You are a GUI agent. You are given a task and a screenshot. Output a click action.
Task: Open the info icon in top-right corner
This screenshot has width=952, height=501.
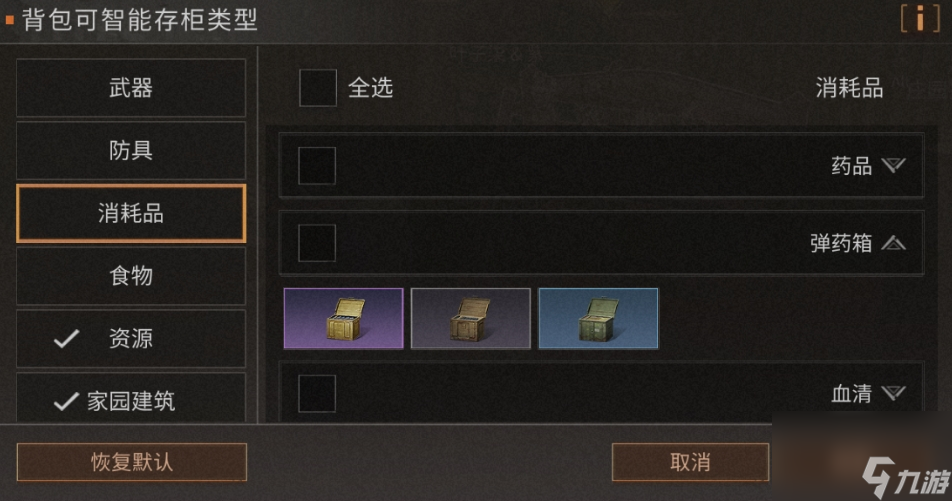tap(920, 18)
